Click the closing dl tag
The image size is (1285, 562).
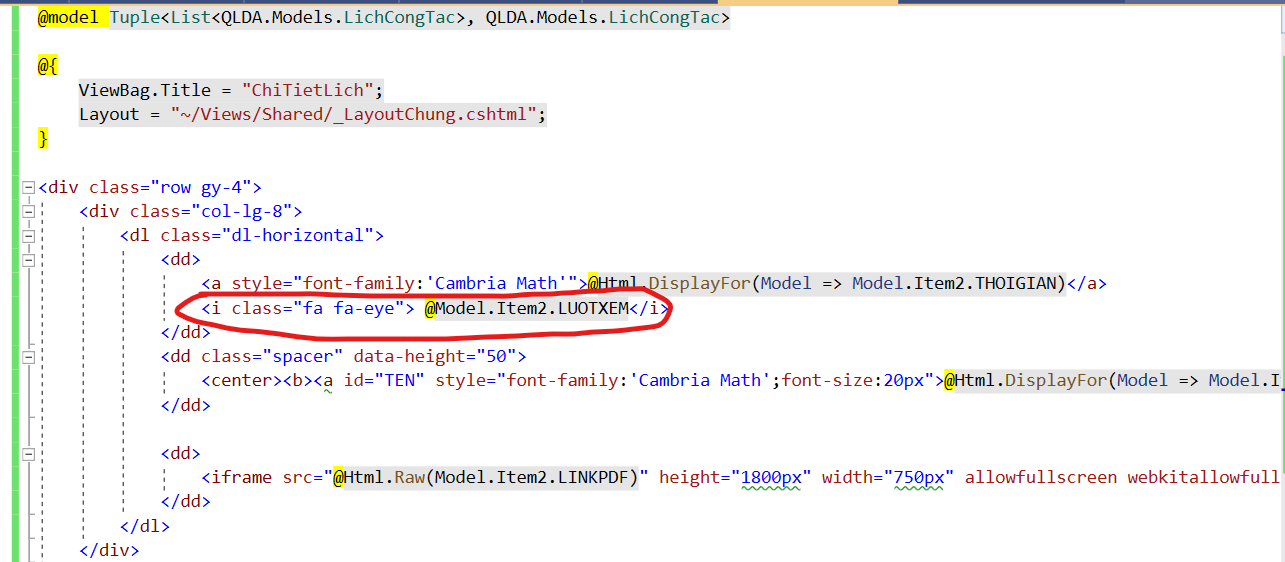(145, 526)
